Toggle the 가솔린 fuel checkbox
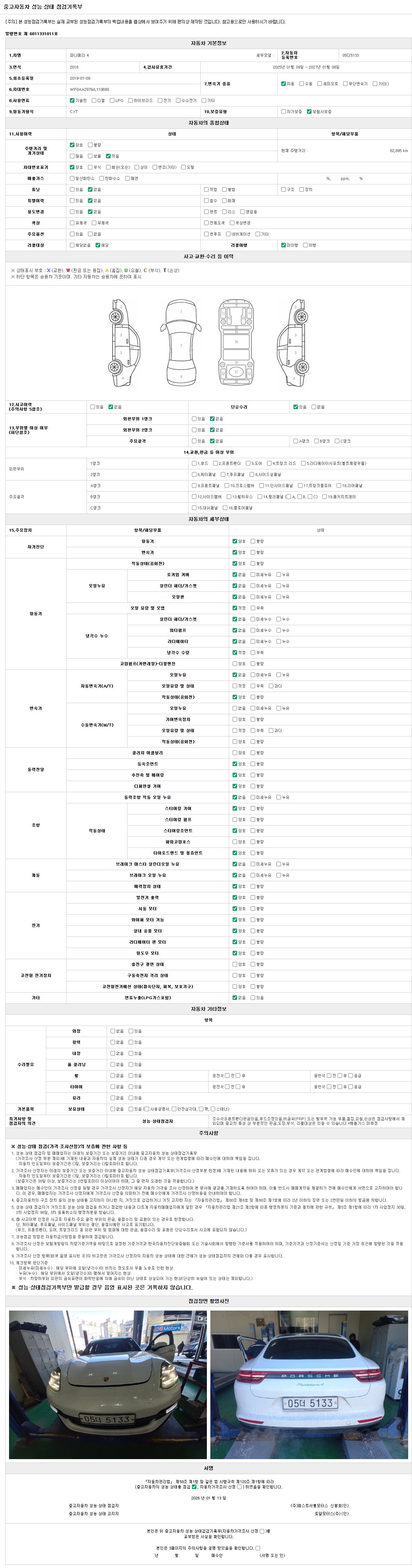This screenshot has height=1568, width=412. pos(72,101)
